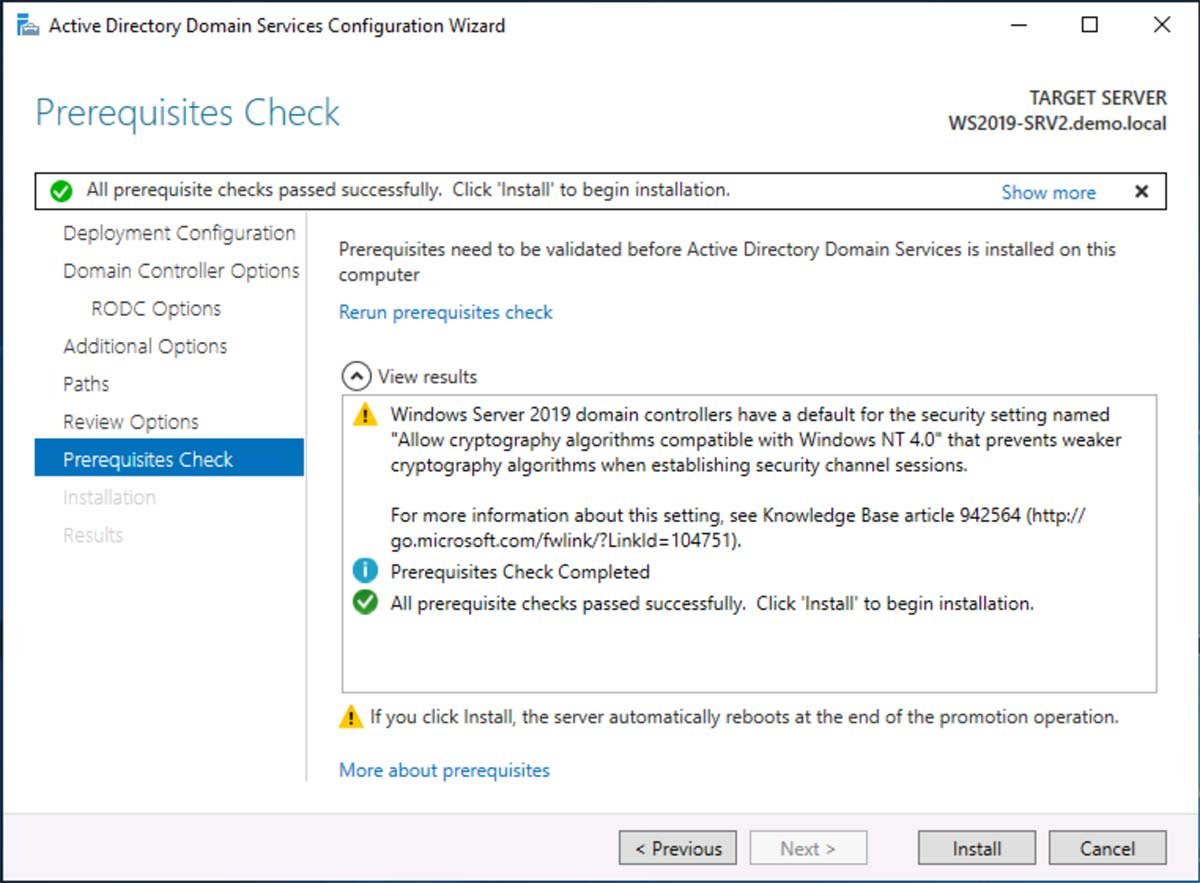The height and width of the screenshot is (883, 1200).
Task: Open Domain Controller Options page
Action: point(181,271)
